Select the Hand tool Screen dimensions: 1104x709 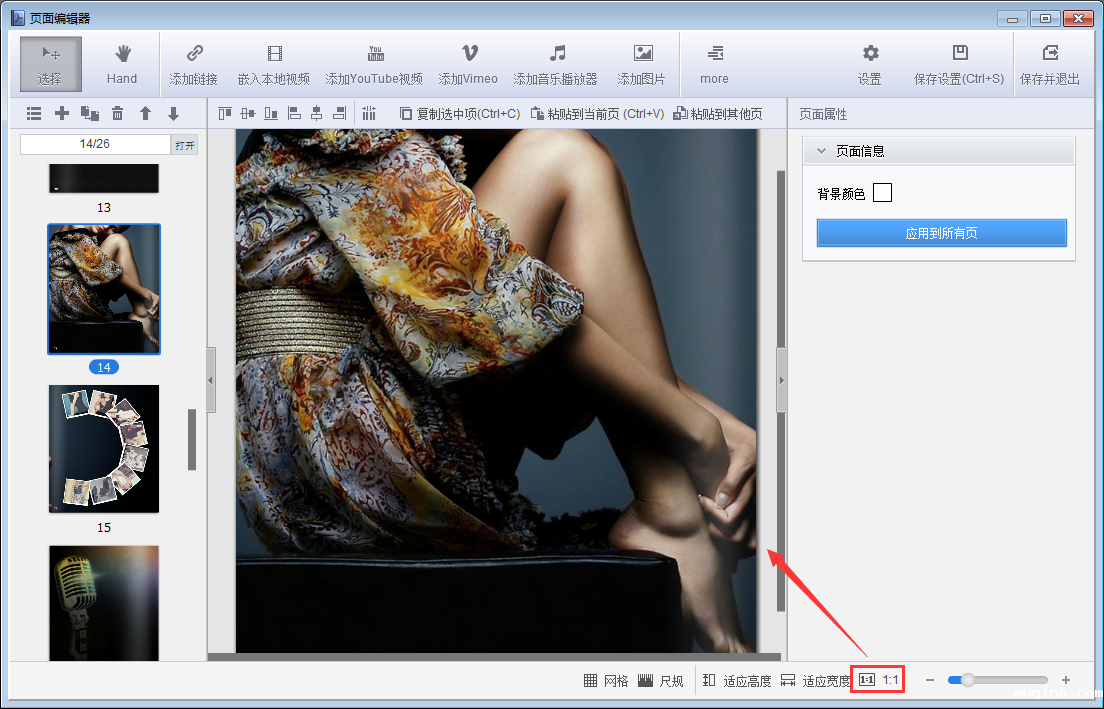click(x=122, y=64)
